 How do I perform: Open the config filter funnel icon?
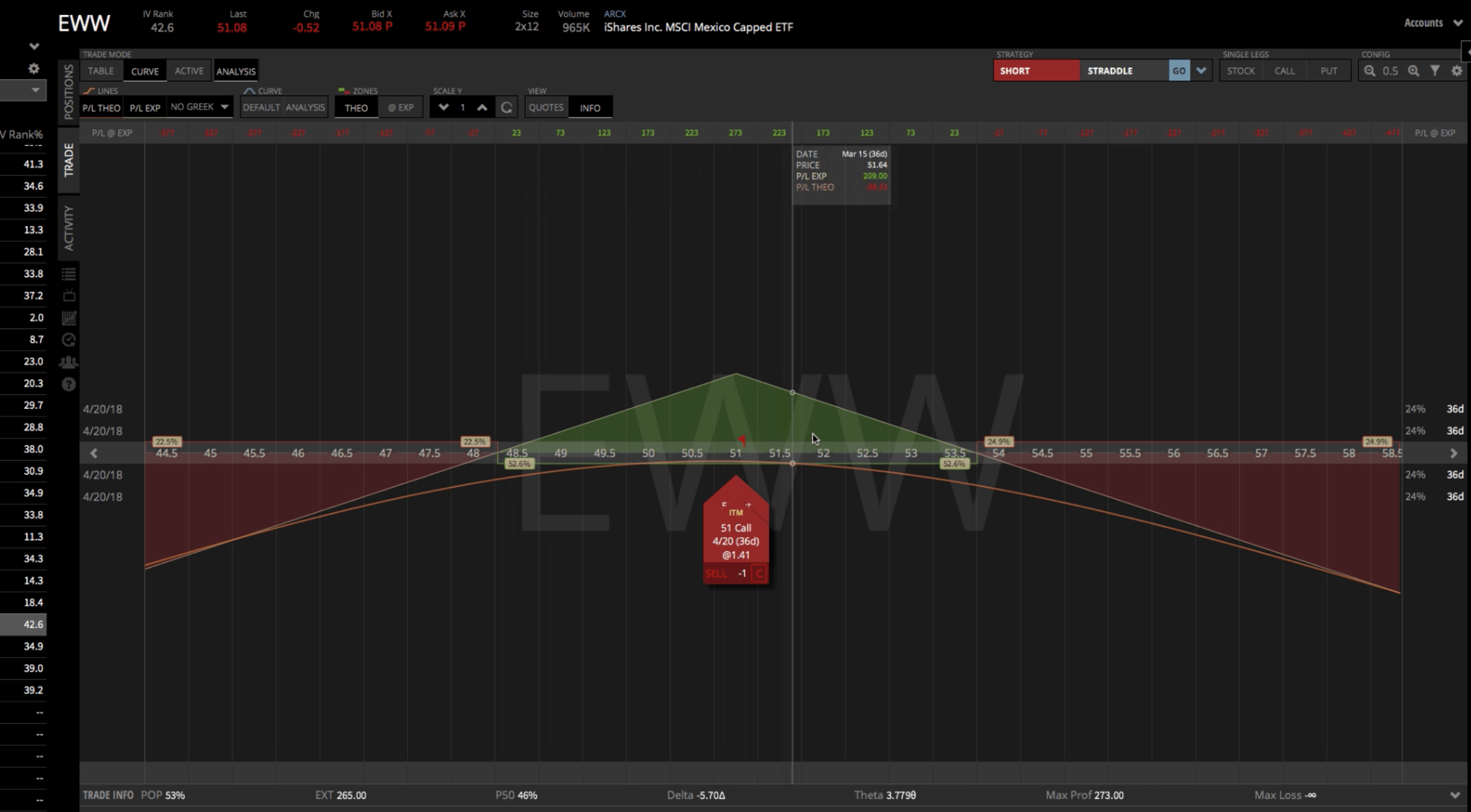point(1435,71)
